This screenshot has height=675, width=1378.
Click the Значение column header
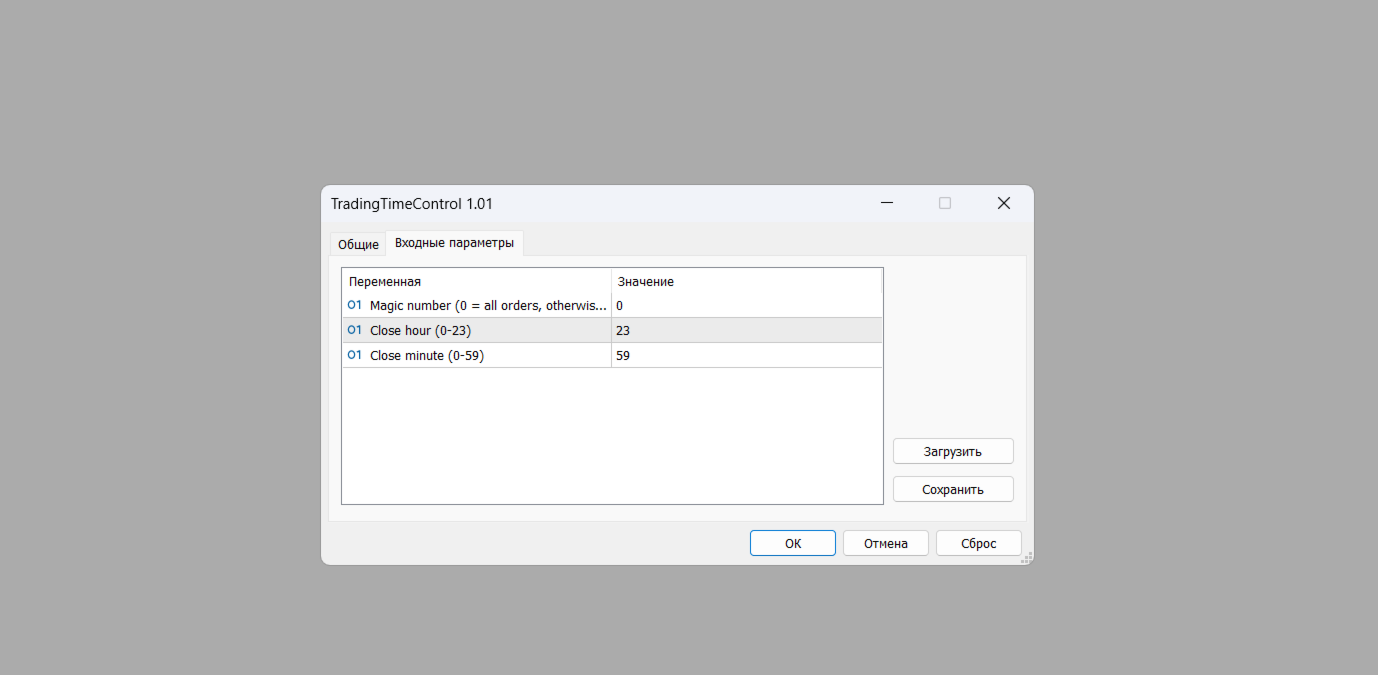click(746, 281)
